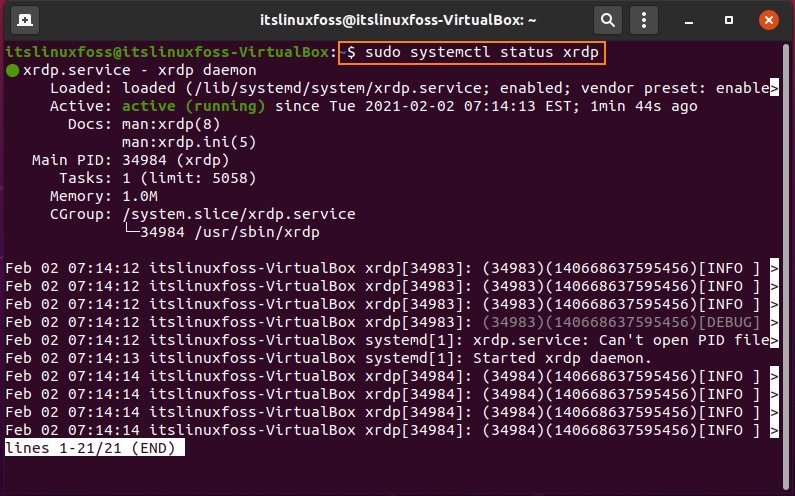Maximize the terminal window
Image resolution: width=795 pixels, height=496 pixels.
(729, 20)
